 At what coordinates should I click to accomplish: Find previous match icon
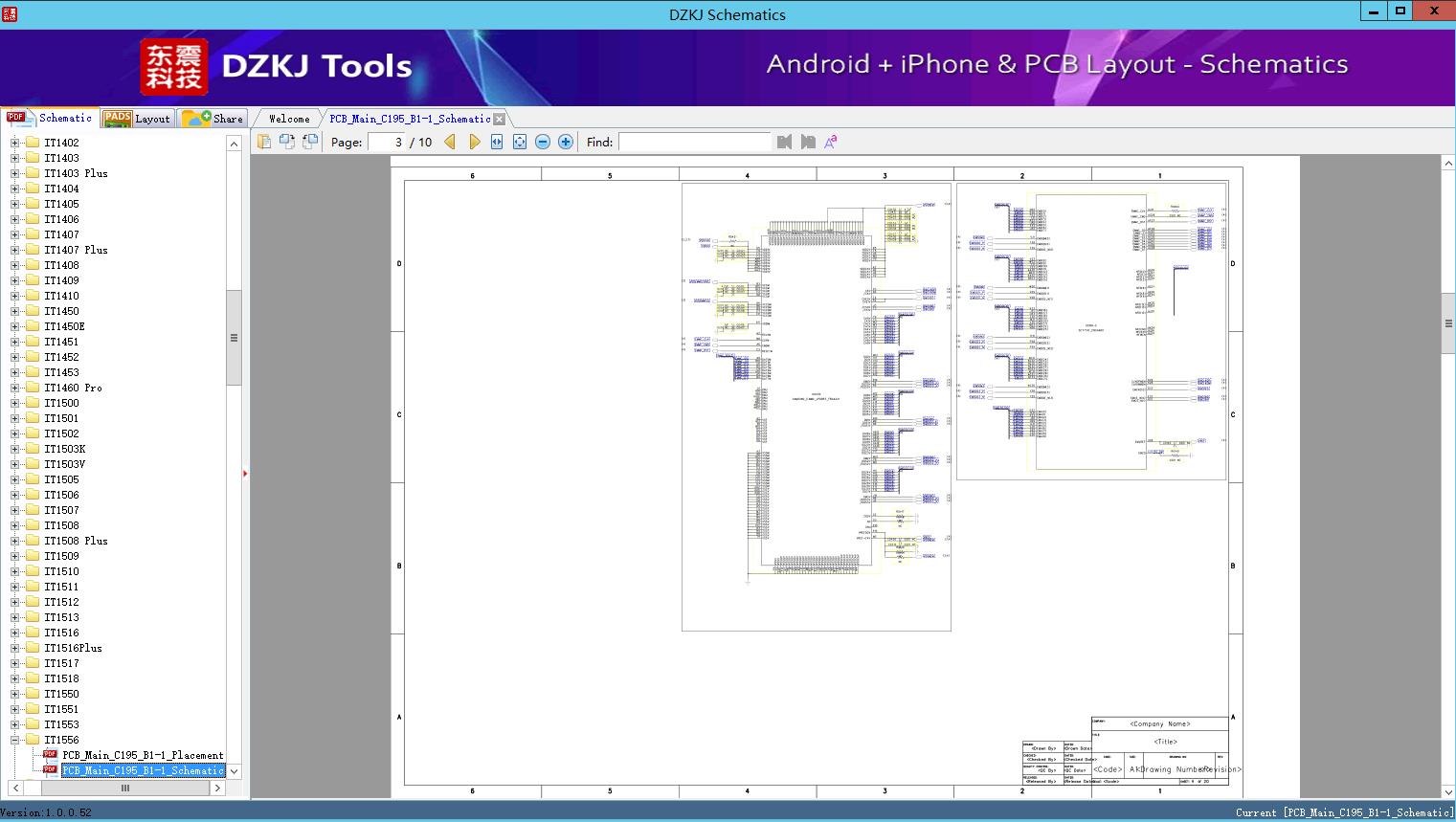pos(785,142)
